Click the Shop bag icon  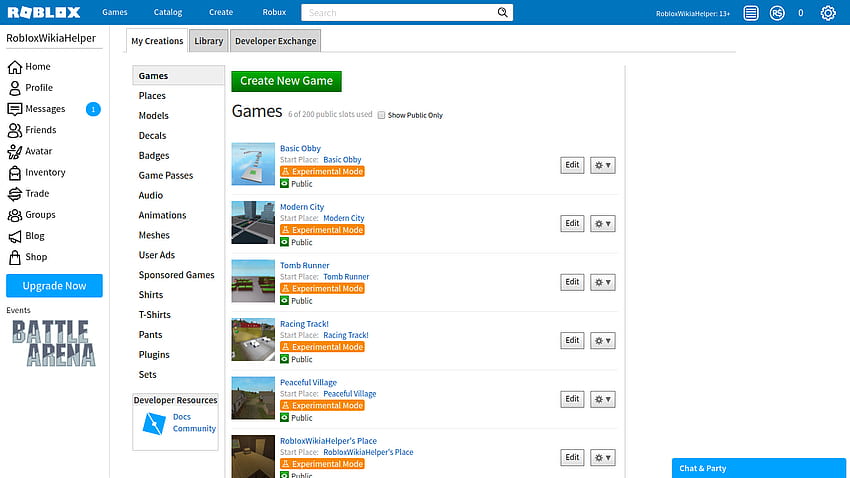pos(15,257)
